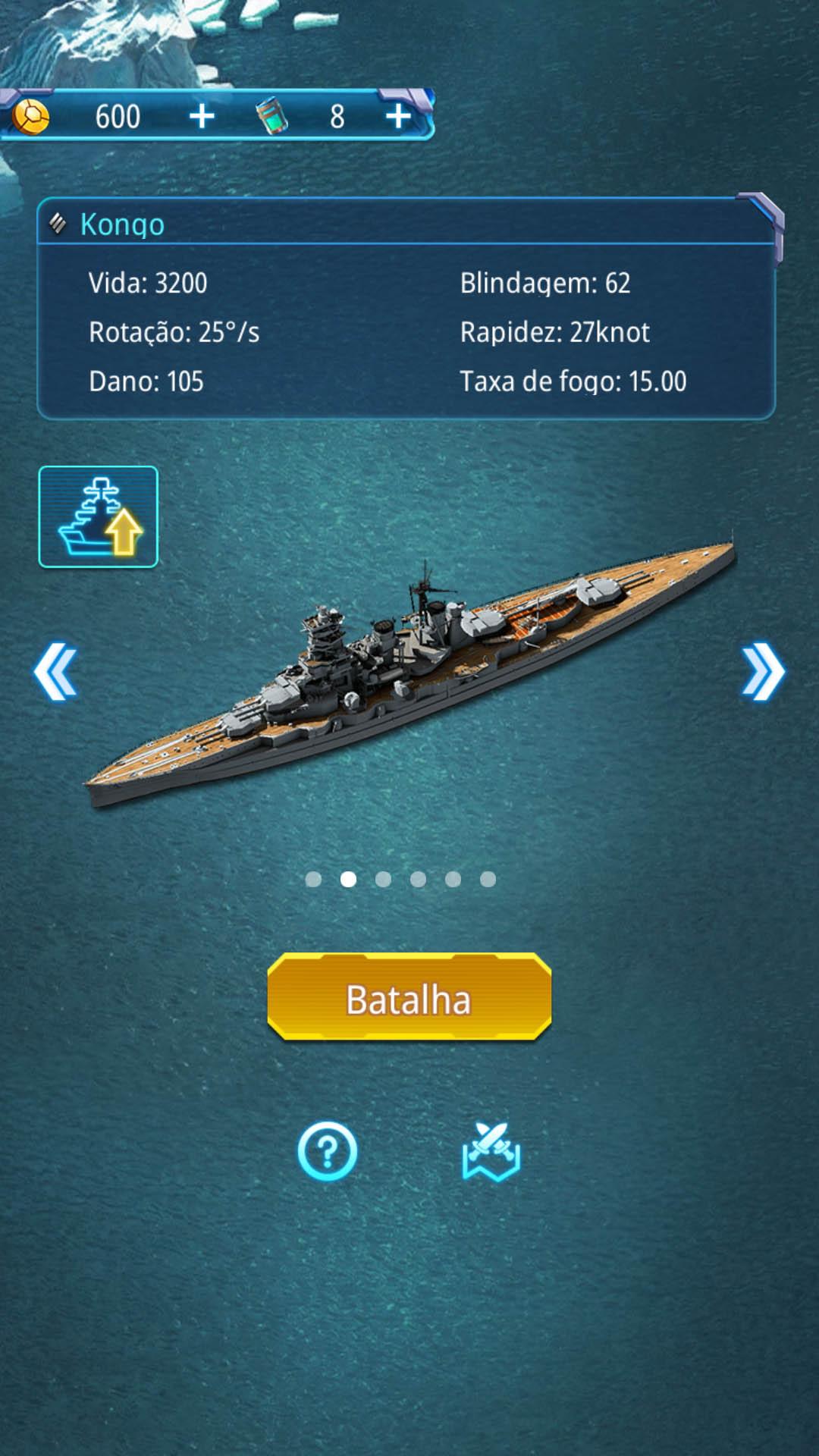Tap the 600 gold balance
This screenshot has width=819, height=1456.
tap(118, 117)
